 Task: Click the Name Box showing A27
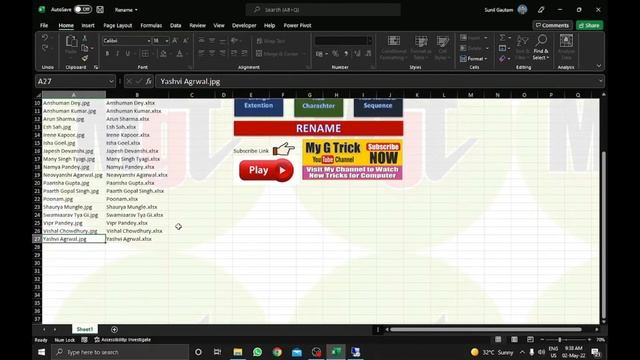(76, 81)
